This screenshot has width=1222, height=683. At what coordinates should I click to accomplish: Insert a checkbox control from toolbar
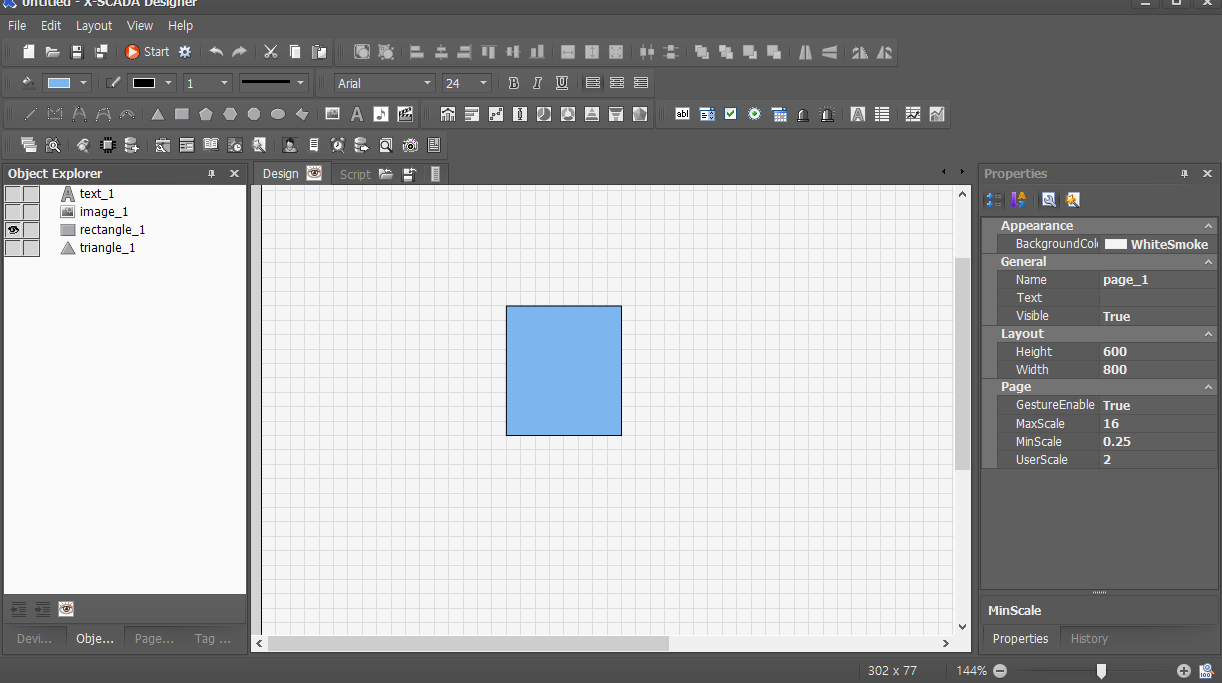[730, 114]
